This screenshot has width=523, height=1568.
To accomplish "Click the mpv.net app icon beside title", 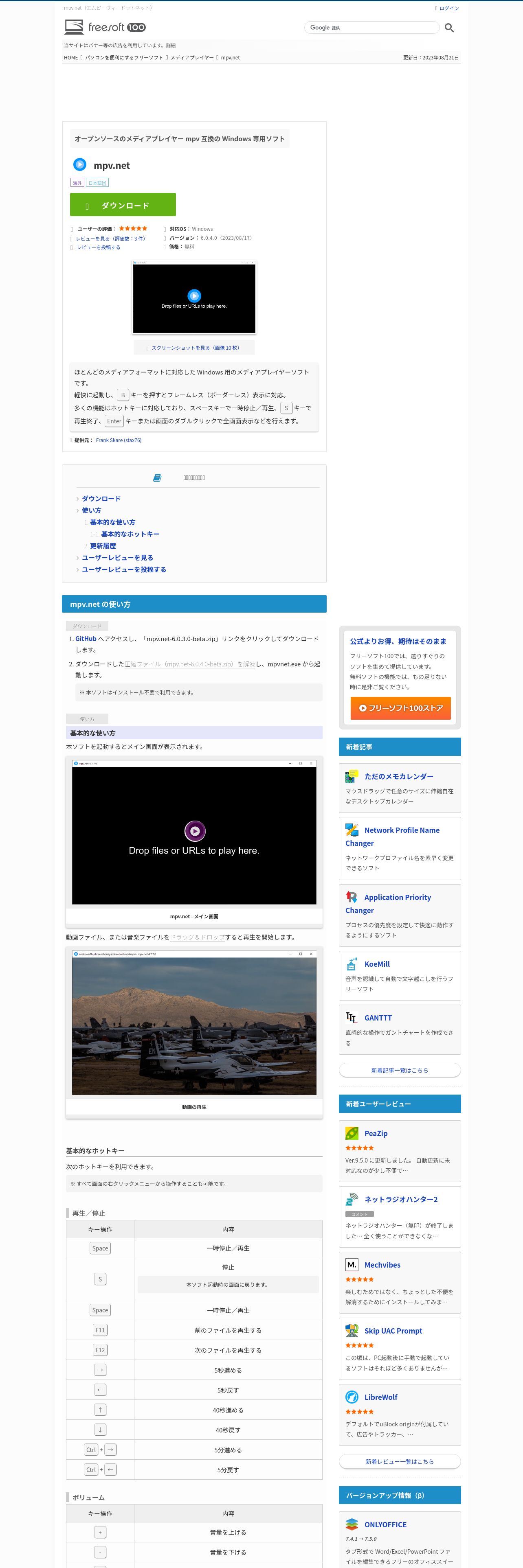I will coord(80,164).
